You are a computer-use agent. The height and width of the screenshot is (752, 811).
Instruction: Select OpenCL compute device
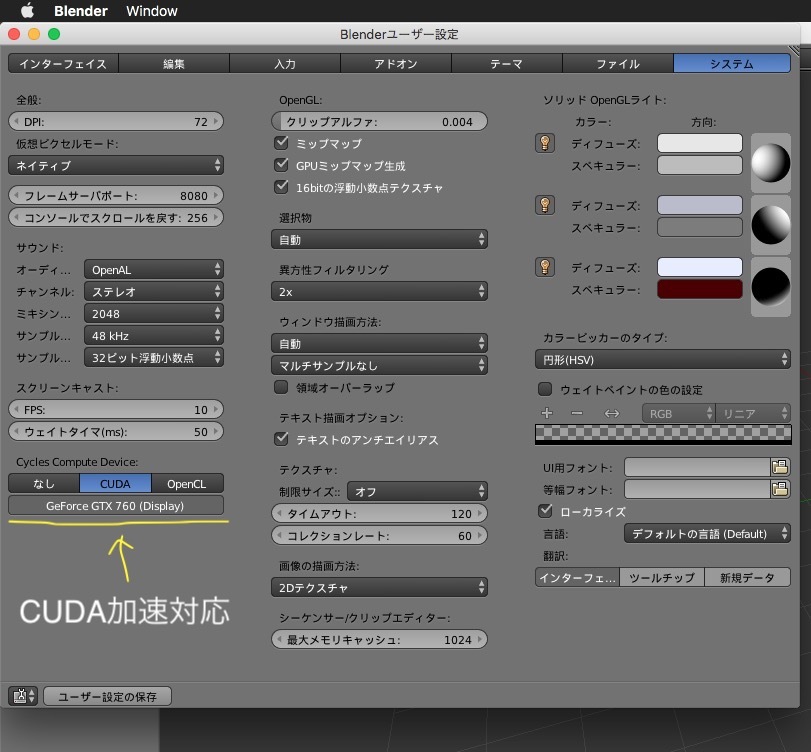(187, 484)
